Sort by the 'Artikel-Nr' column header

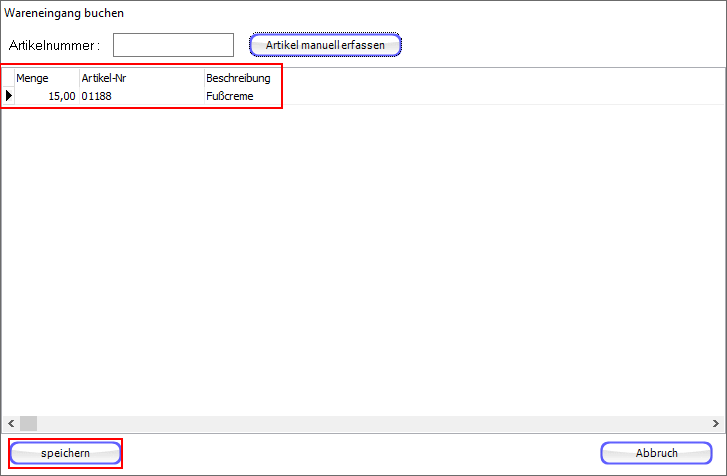click(140, 78)
